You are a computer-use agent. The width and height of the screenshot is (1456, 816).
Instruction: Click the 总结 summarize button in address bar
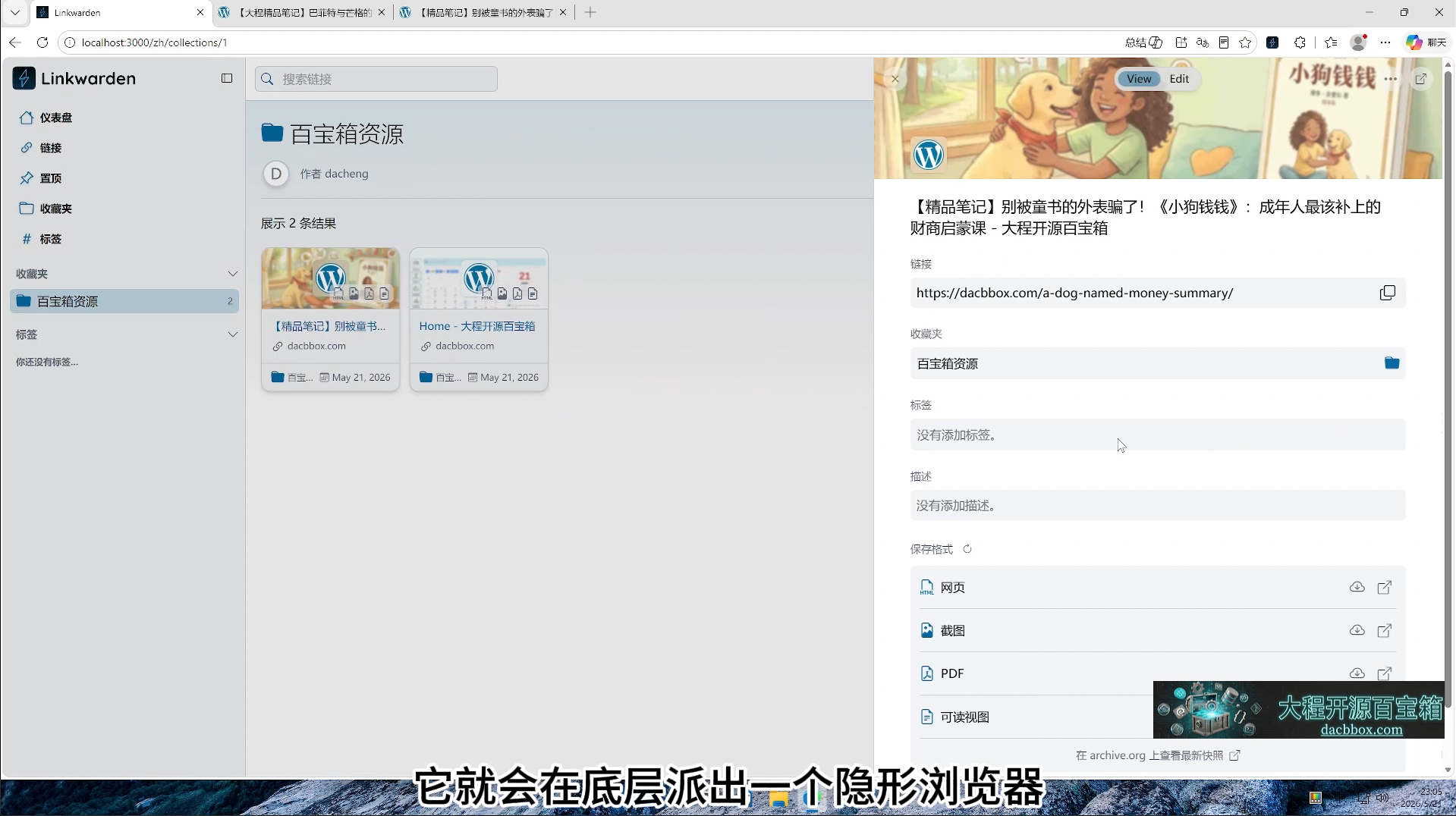coord(1144,42)
